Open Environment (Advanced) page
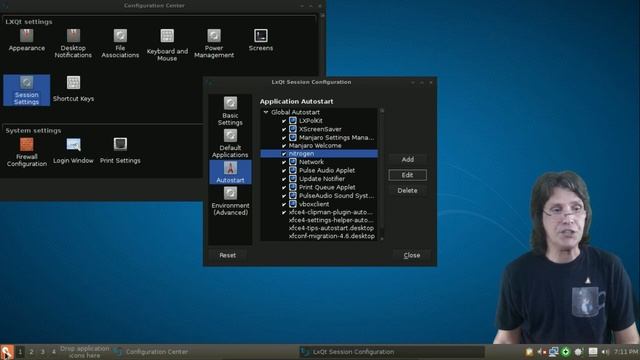This screenshot has height=360, width=640. point(230,201)
